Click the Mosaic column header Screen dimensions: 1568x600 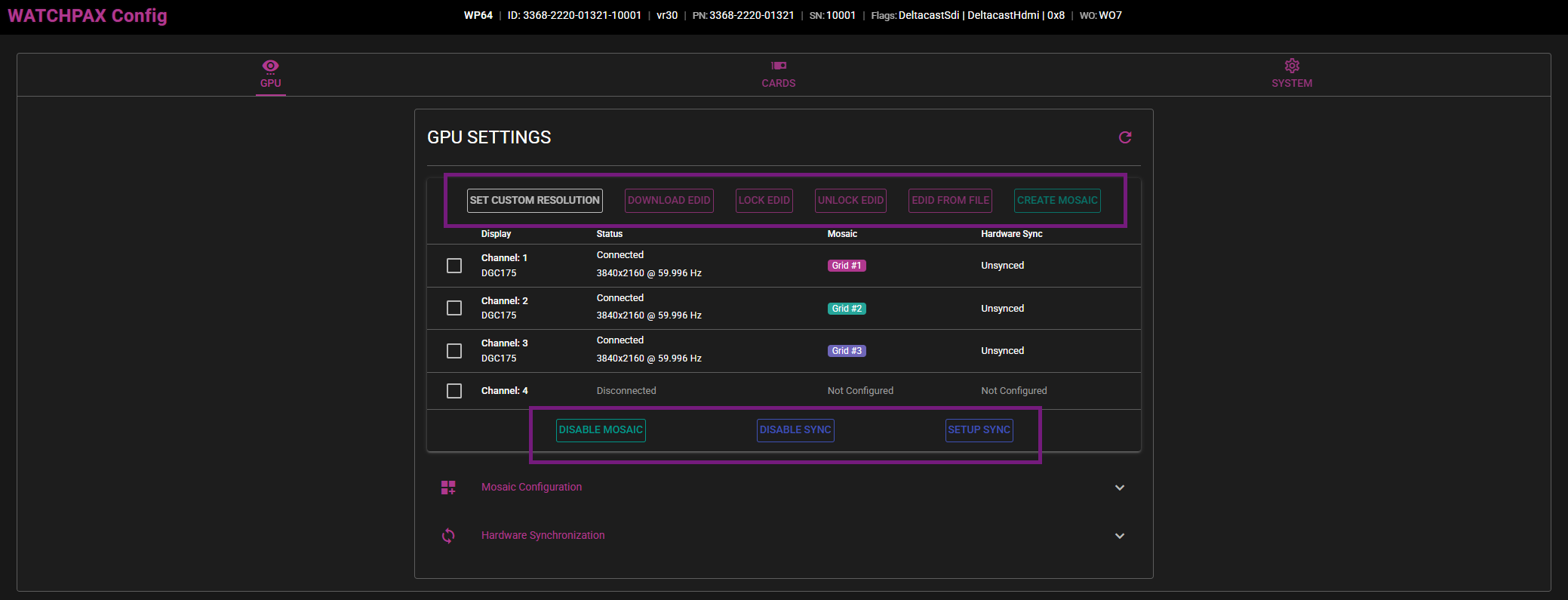pos(842,234)
